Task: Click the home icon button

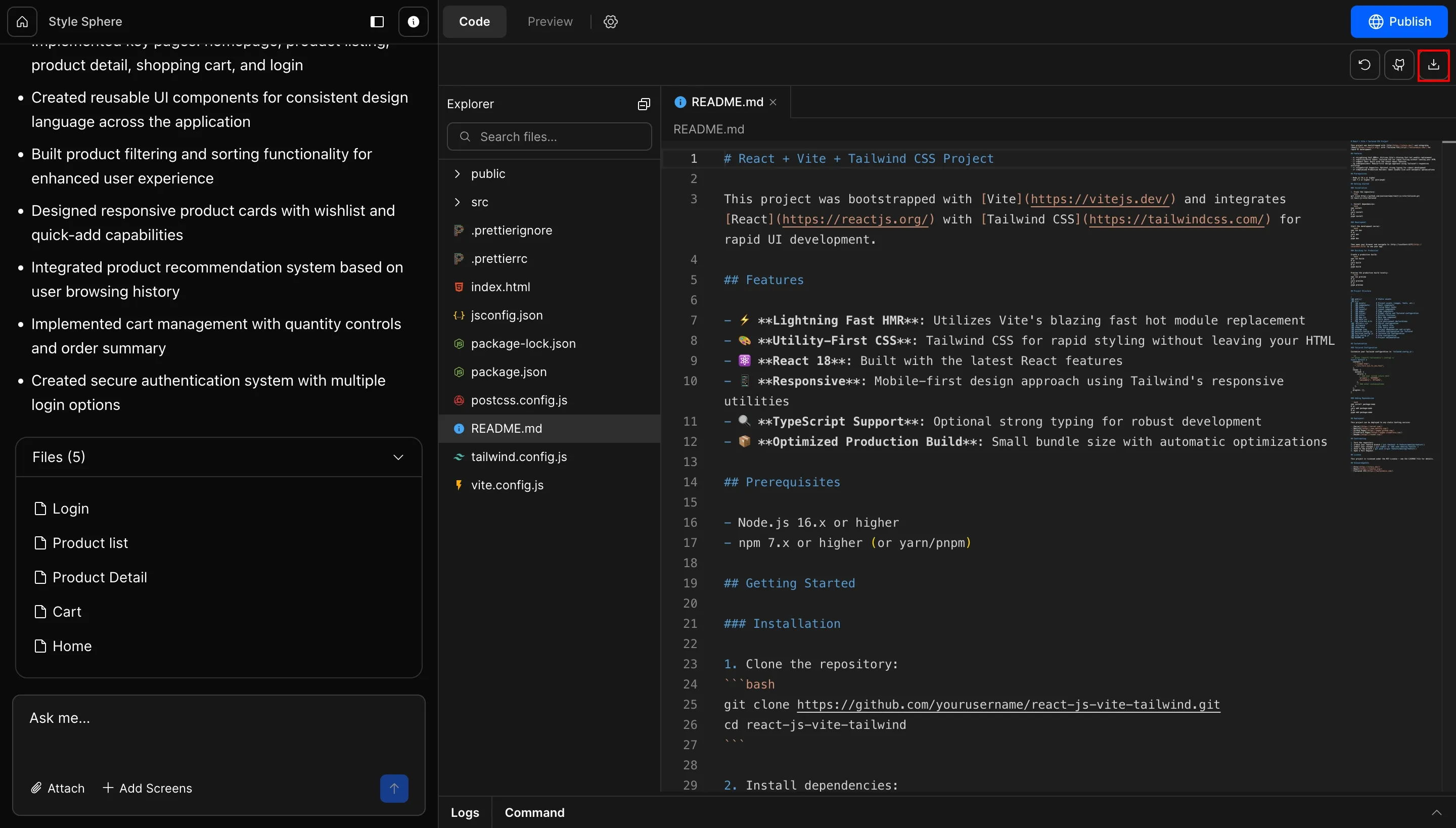Action: point(22,22)
